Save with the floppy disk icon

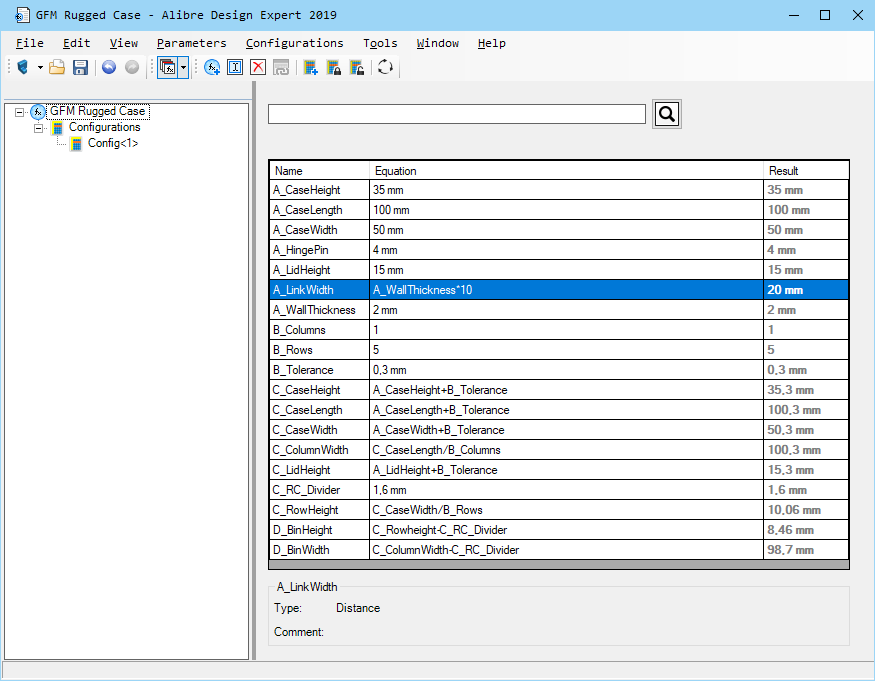click(x=80, y=68)
